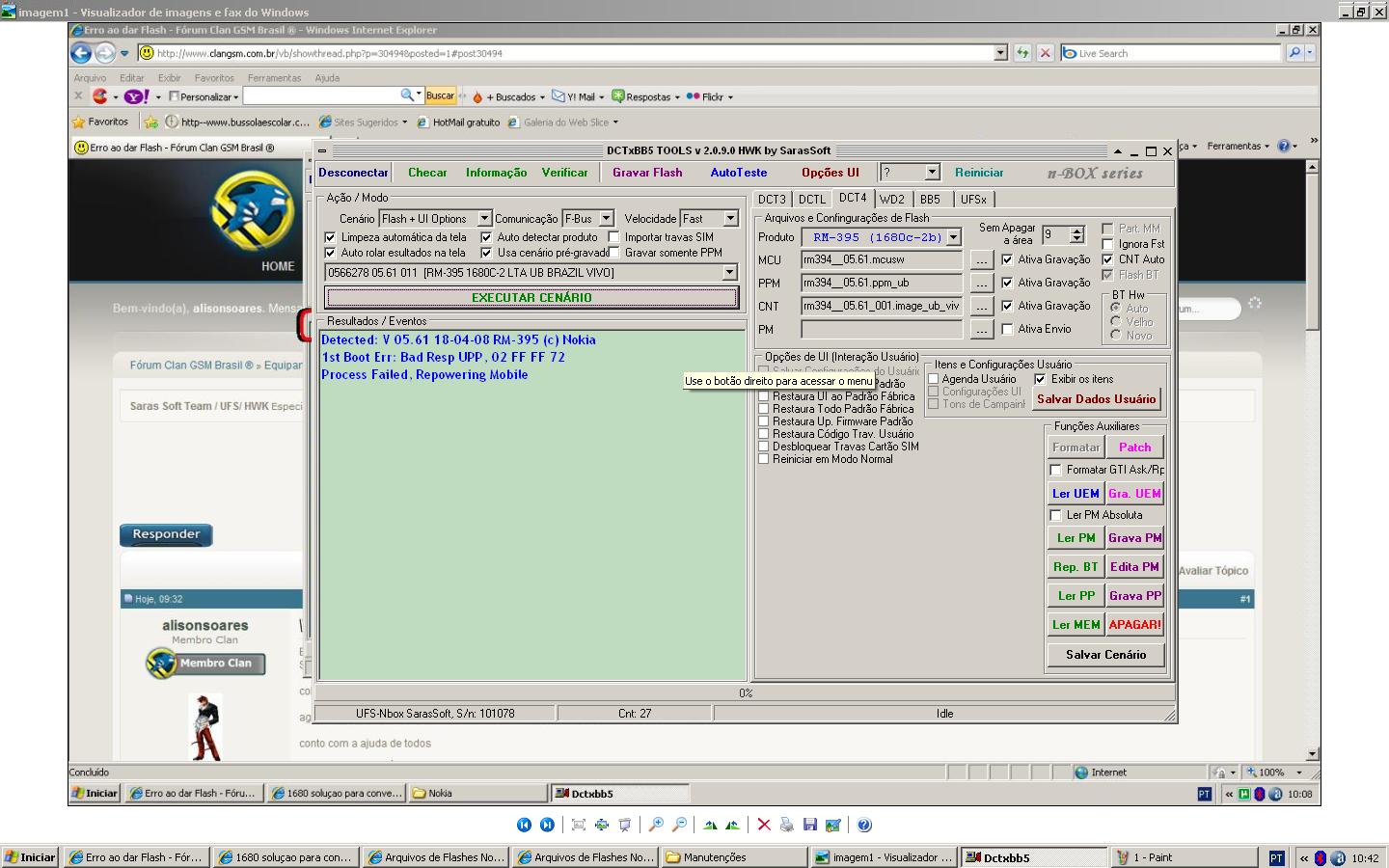
Task: Choose the Best Fit view icon
Action: [579, 825]
